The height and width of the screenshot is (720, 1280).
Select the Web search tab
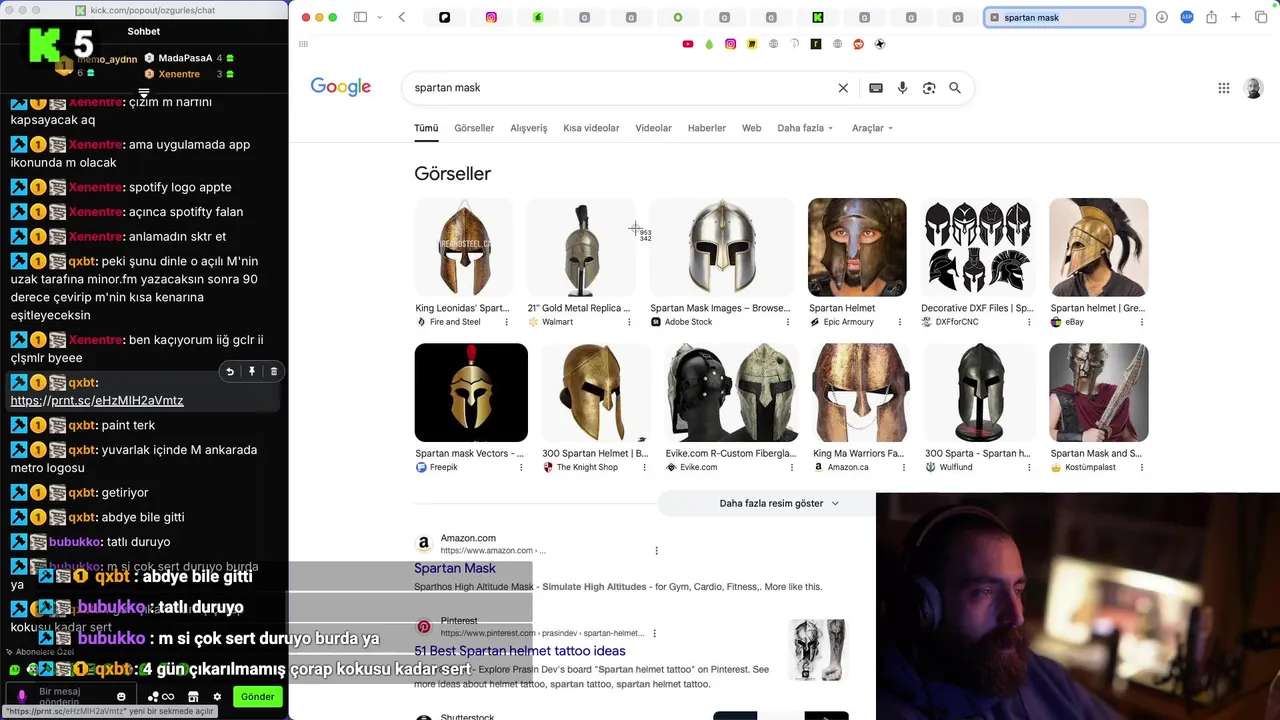(751, 128)
